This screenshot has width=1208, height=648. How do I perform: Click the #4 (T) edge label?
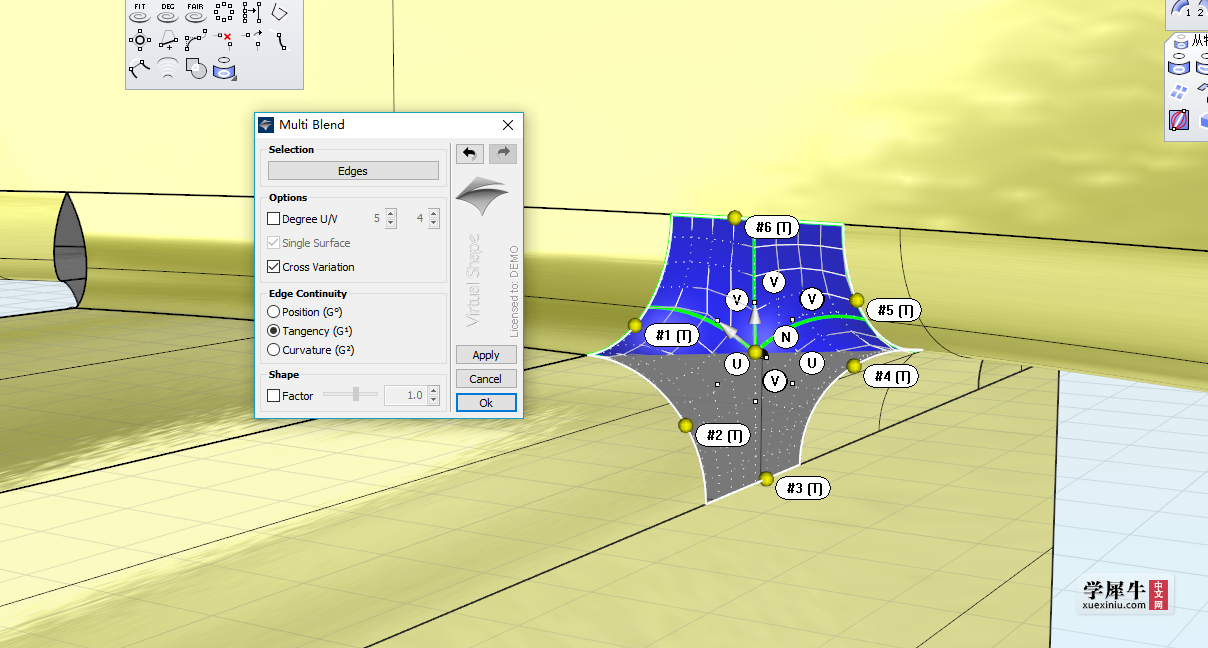coord(890,376)
